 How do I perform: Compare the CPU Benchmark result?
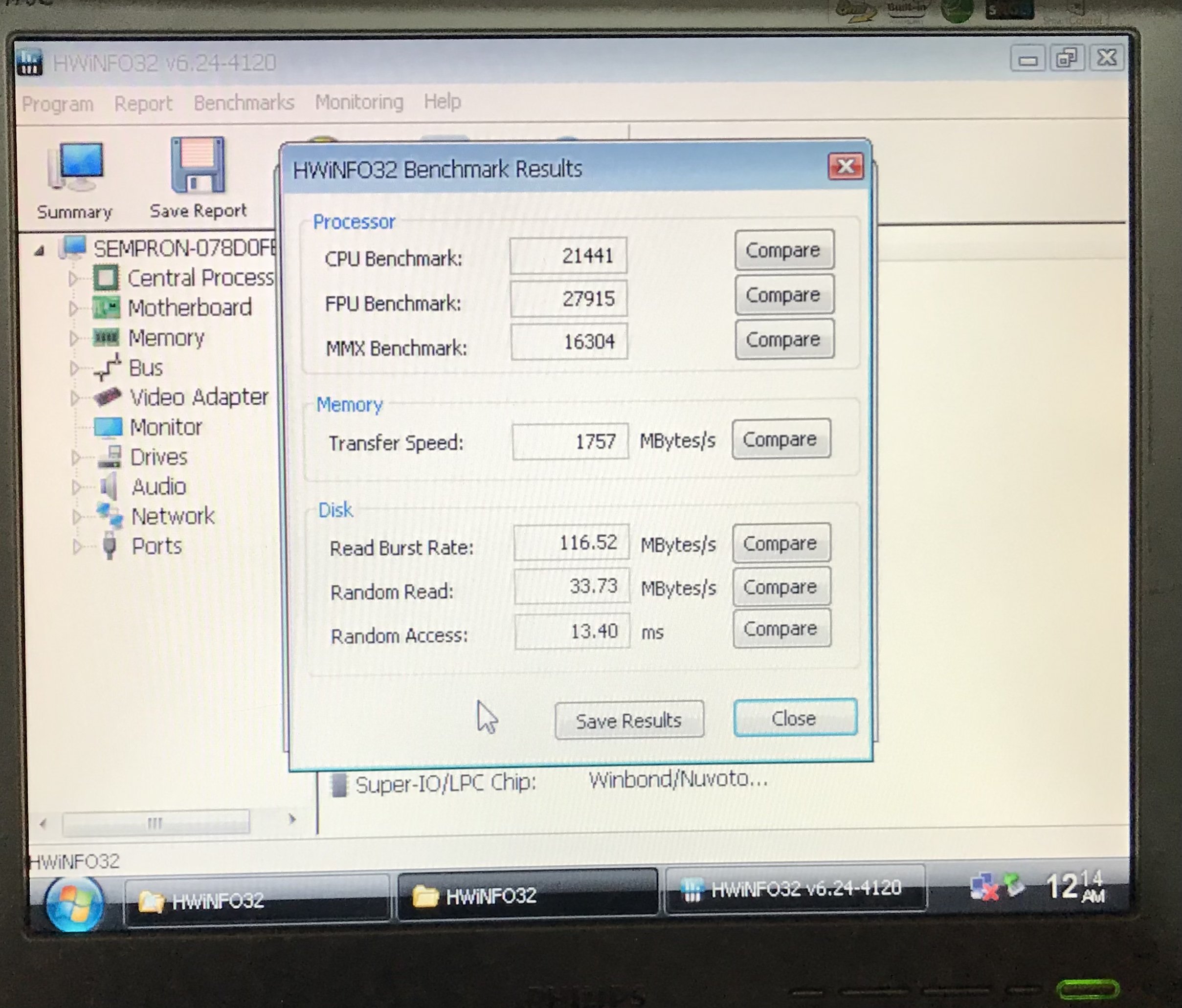[784, 250]
